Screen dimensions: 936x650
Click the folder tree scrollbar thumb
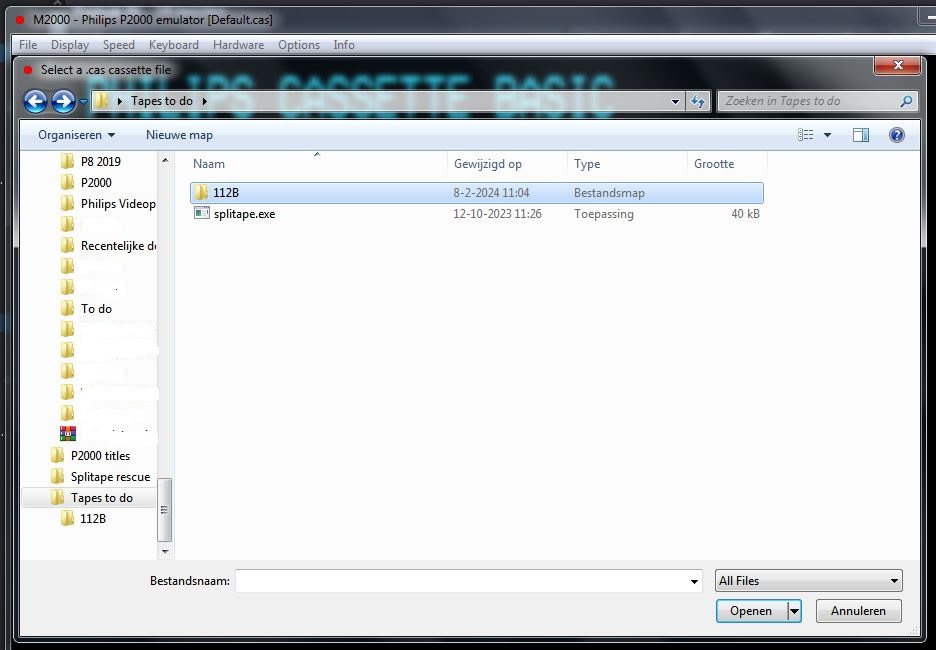(x=165, y=509)
